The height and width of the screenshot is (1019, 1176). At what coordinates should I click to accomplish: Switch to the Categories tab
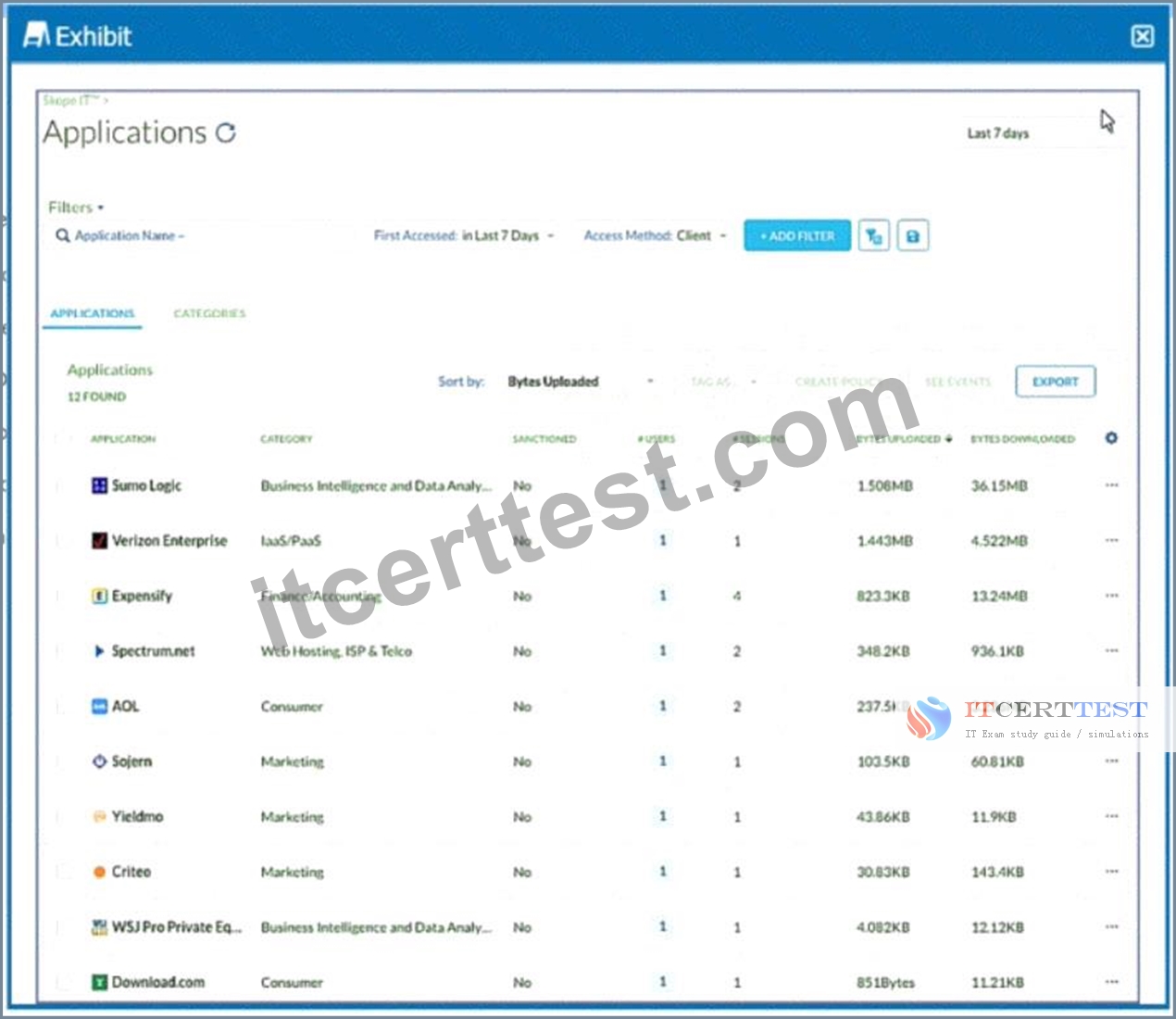[x=209, y=314]
